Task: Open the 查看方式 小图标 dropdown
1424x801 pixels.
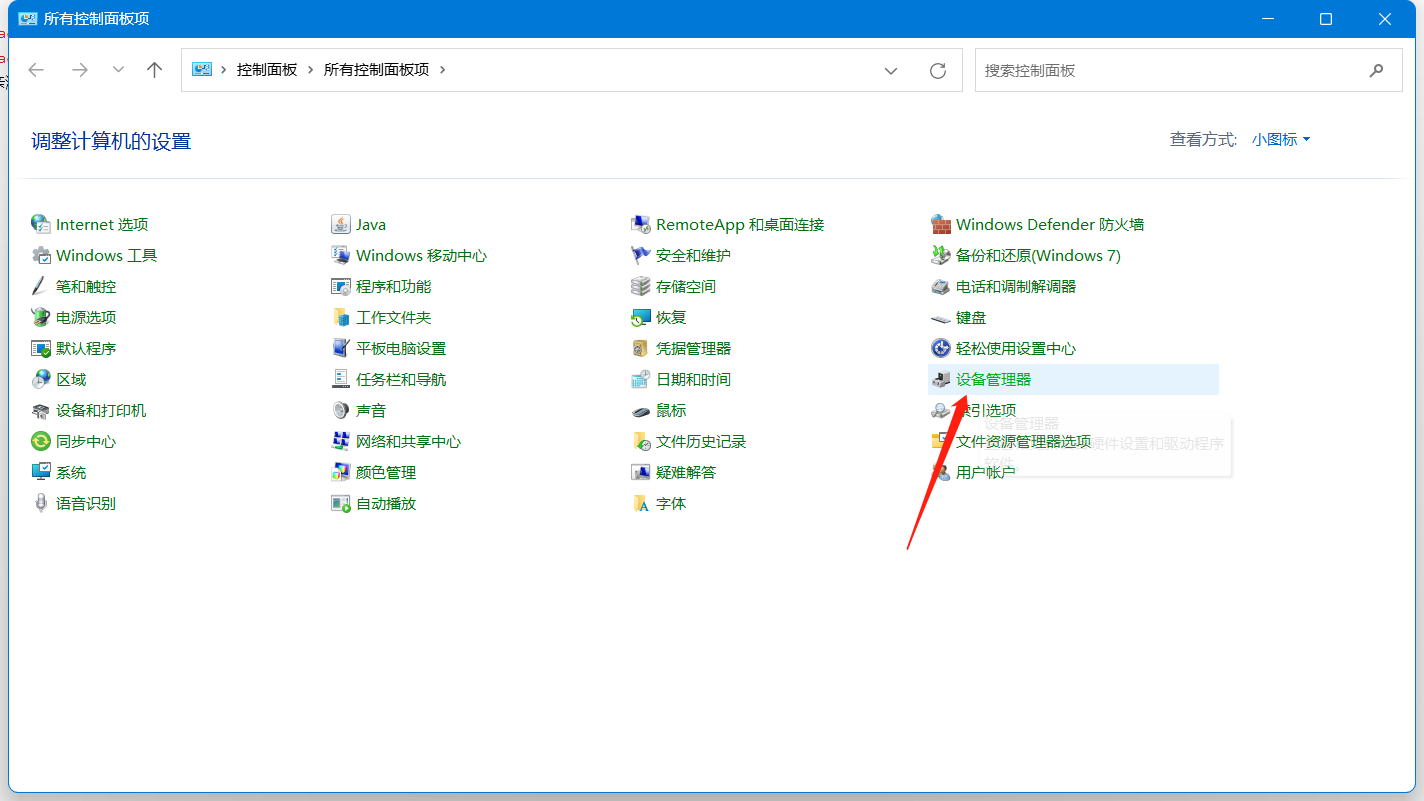Action: 1281,140
